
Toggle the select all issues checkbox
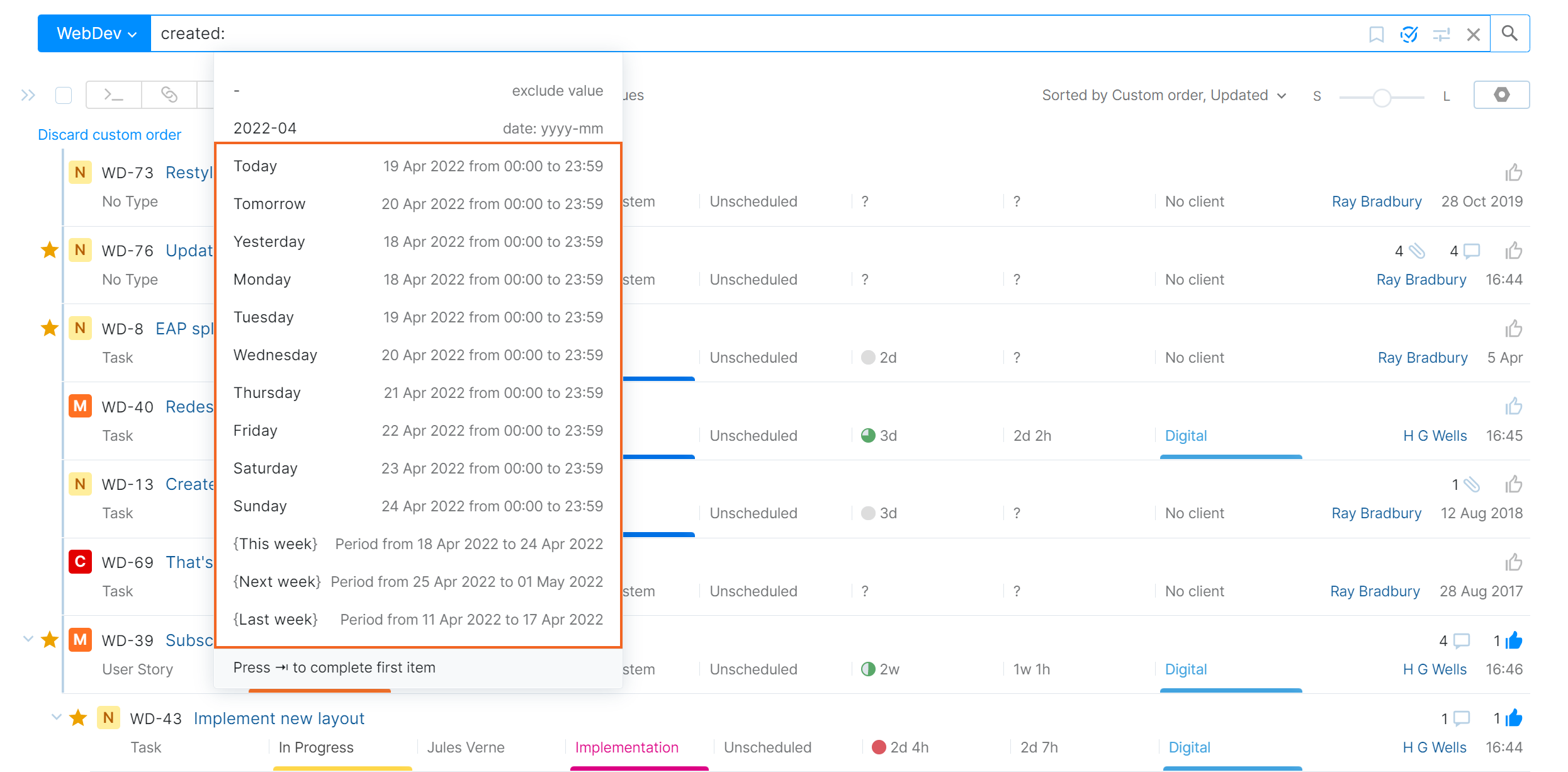pos(64,95)
